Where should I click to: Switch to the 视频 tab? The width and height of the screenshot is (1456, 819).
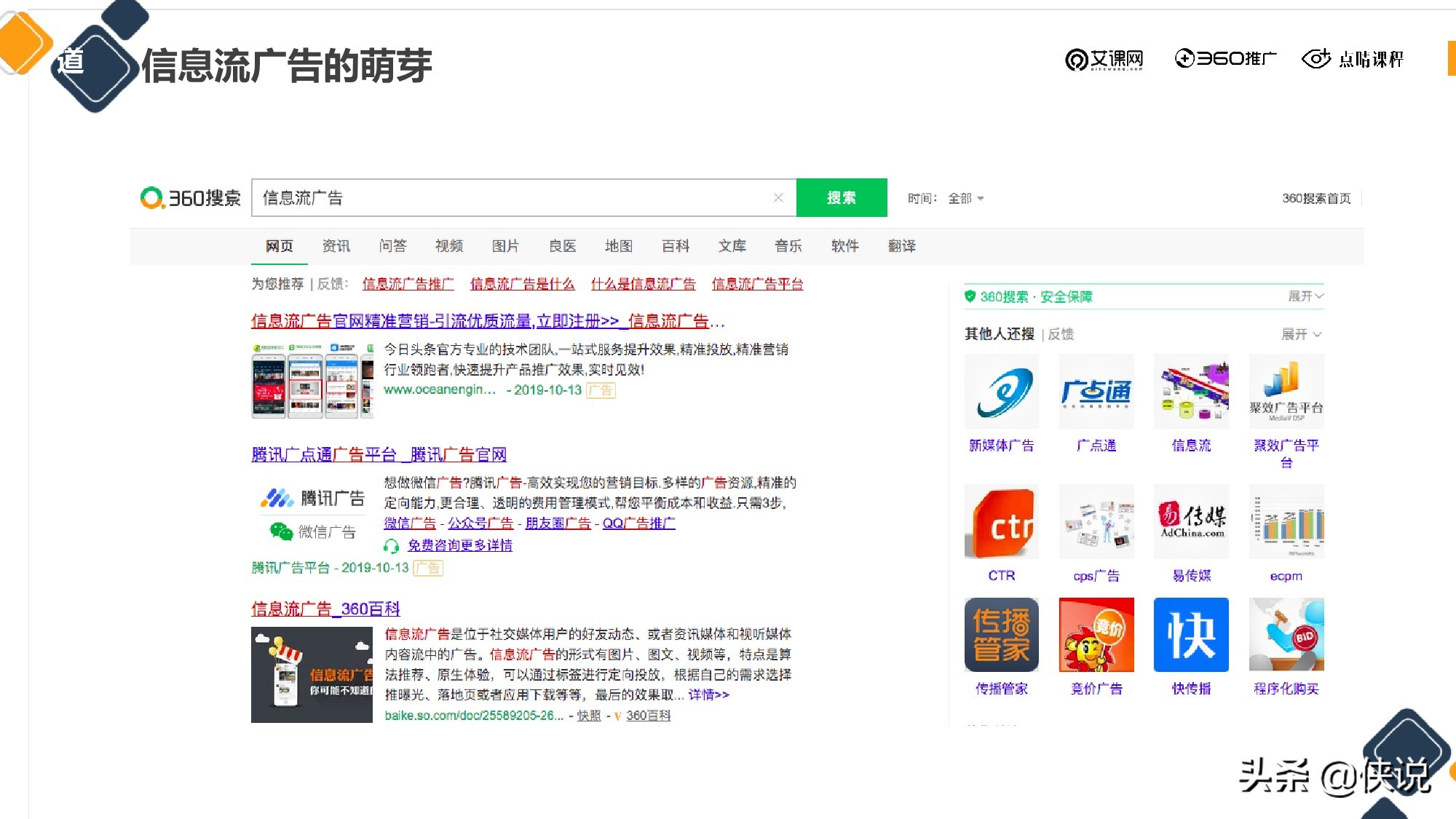coord(449,246)
